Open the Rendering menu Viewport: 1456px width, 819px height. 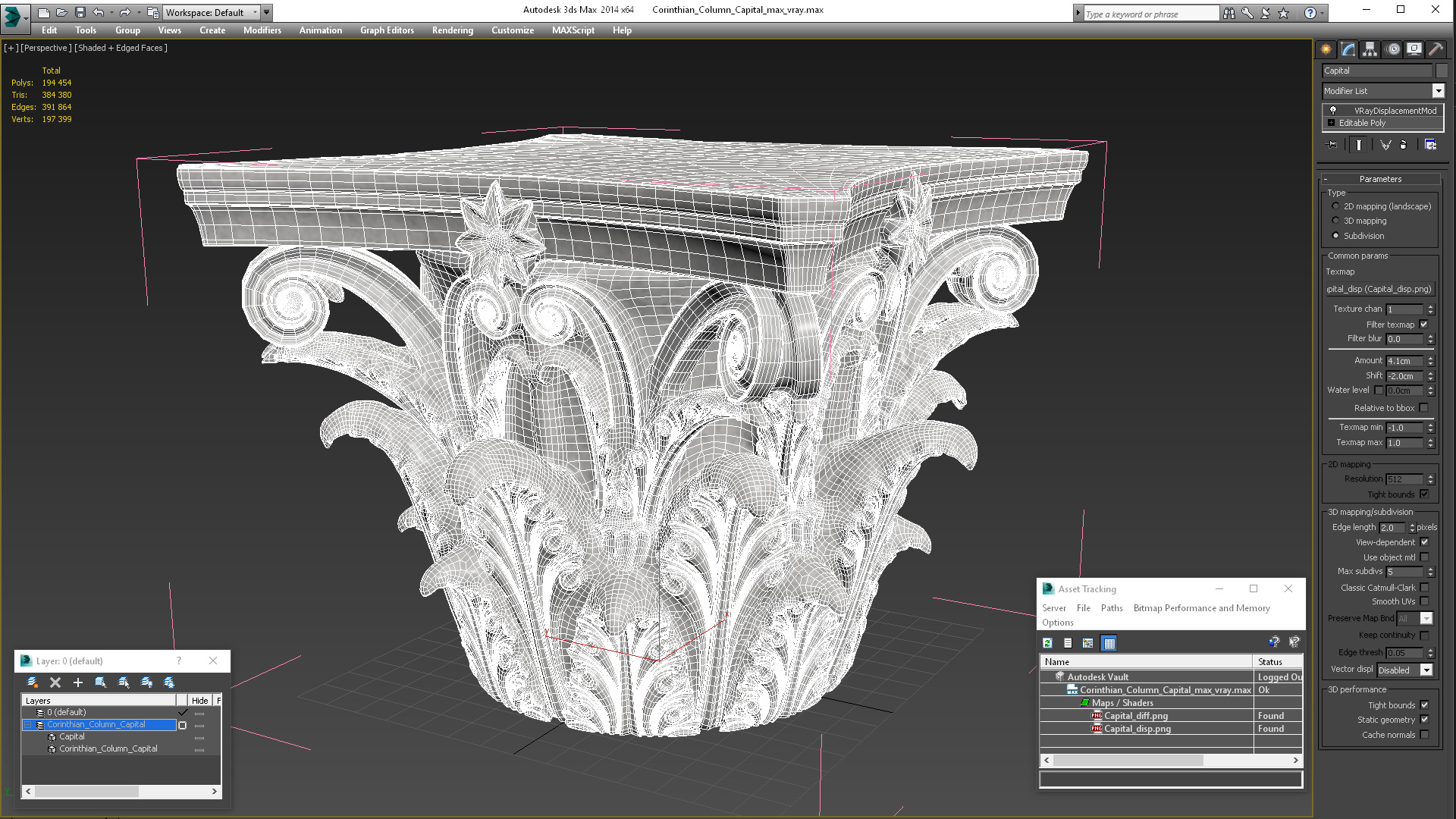click(452, 30)
